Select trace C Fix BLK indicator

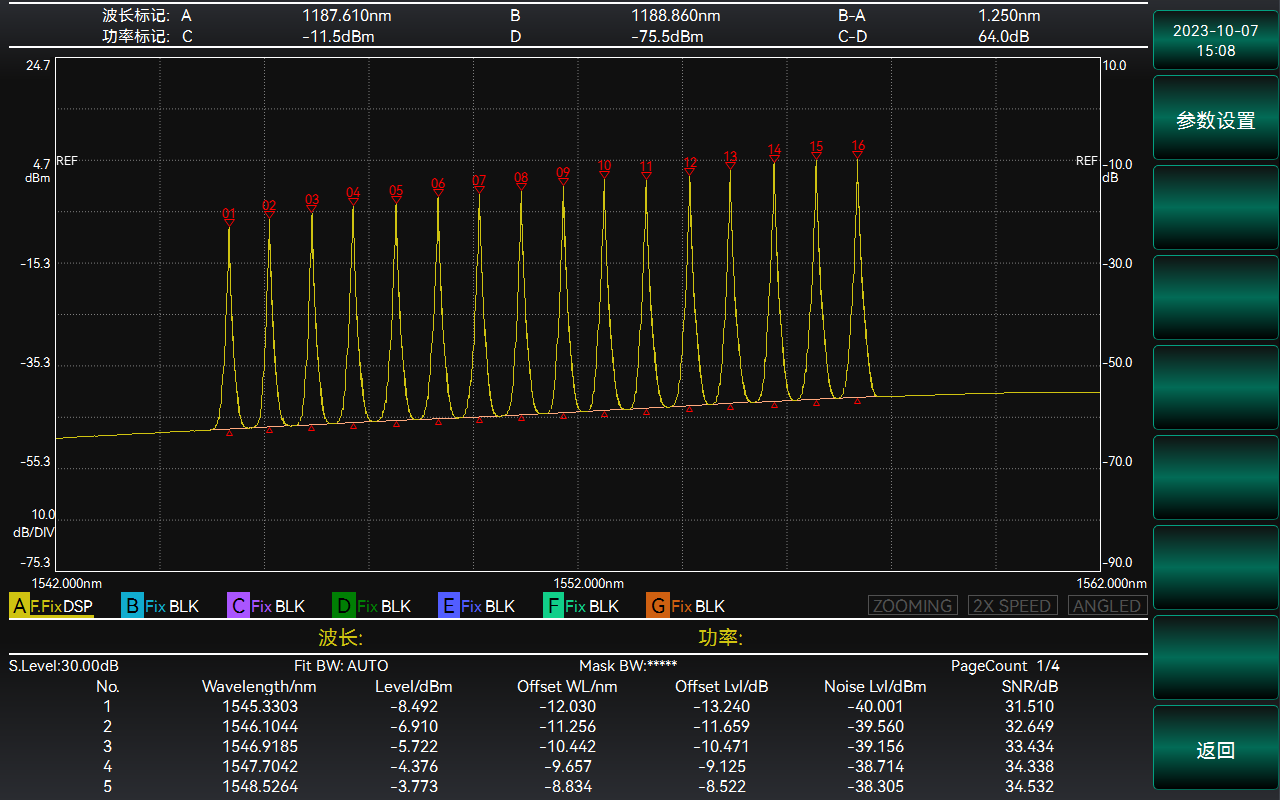click(266, 606)
